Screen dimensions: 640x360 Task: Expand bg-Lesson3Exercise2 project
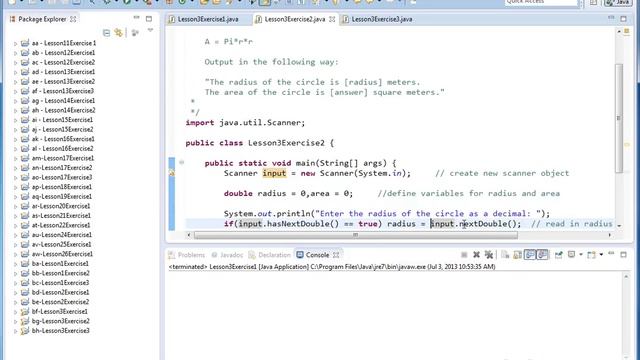coord(16,321)
